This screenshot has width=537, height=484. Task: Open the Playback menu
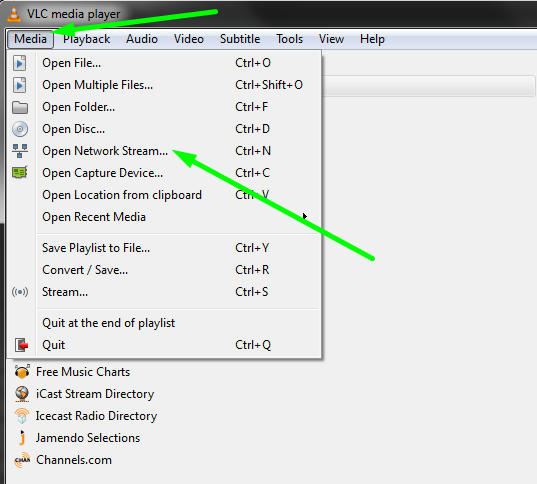[86, 39]
